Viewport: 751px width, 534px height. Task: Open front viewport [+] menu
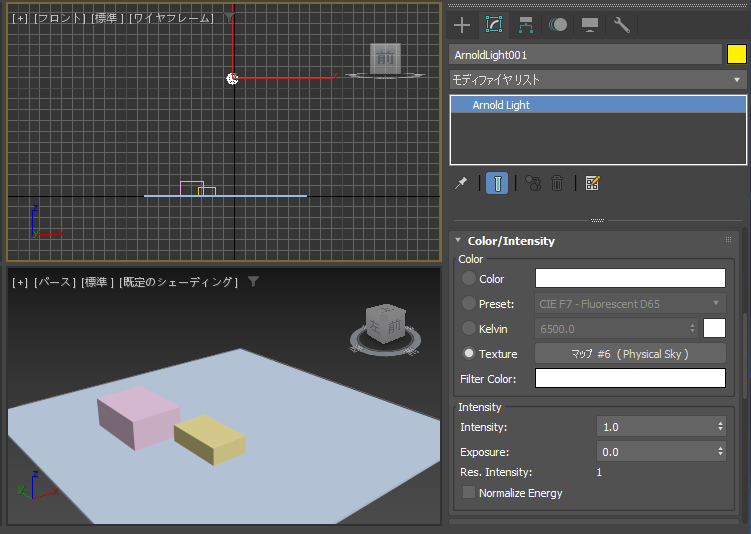click(20, 18)
